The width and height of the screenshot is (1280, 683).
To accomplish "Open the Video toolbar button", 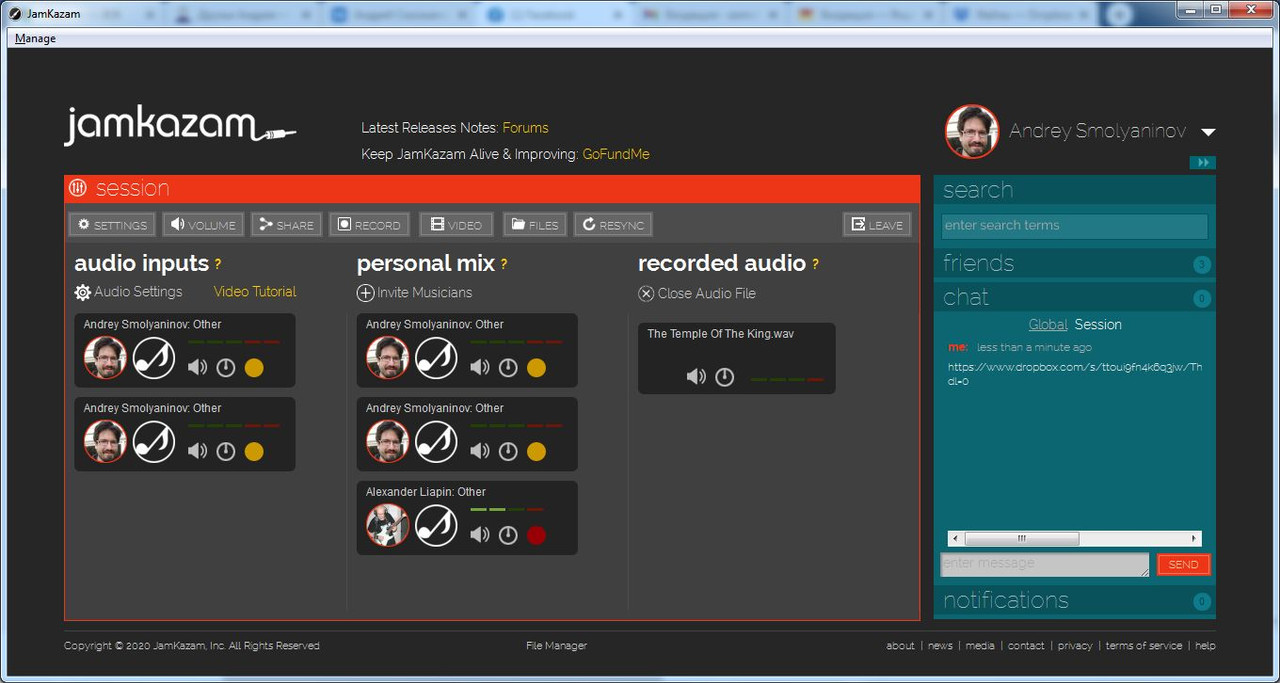I will pyautogui.click(x=456, y=225).
